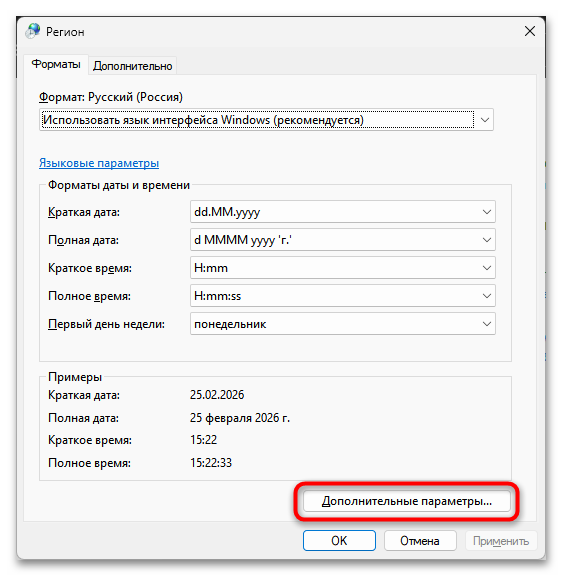
Task: Click the Region globe icon in title bar
Action: [x=33, y=31]
